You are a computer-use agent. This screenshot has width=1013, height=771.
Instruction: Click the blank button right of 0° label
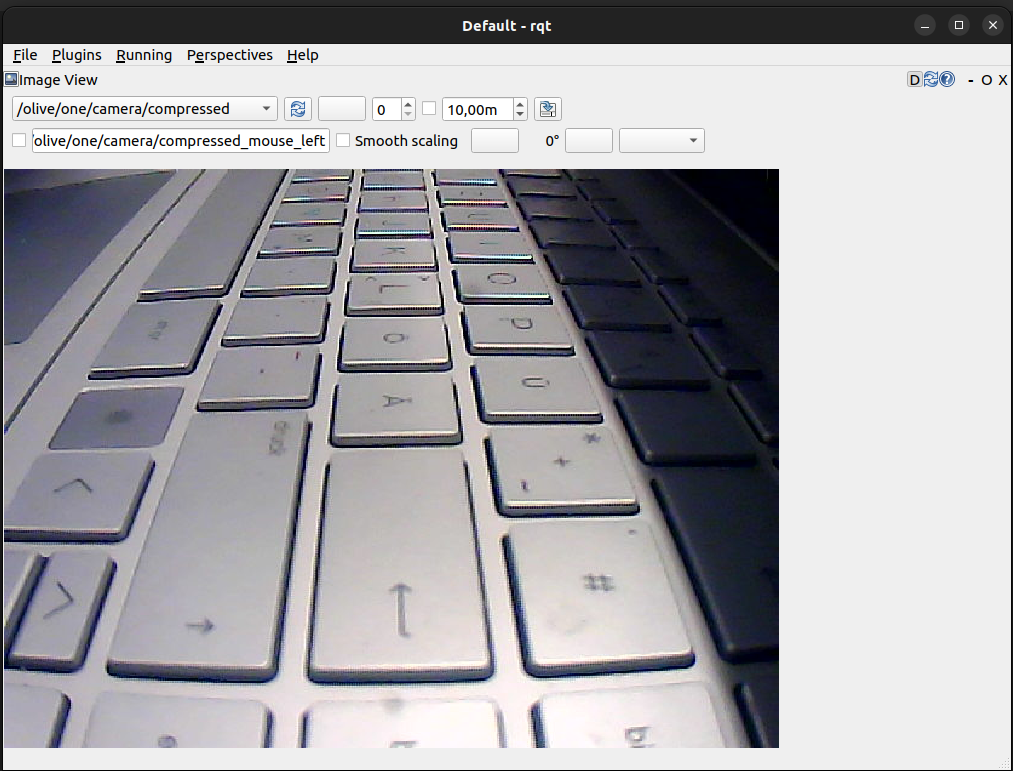(588, 141)
